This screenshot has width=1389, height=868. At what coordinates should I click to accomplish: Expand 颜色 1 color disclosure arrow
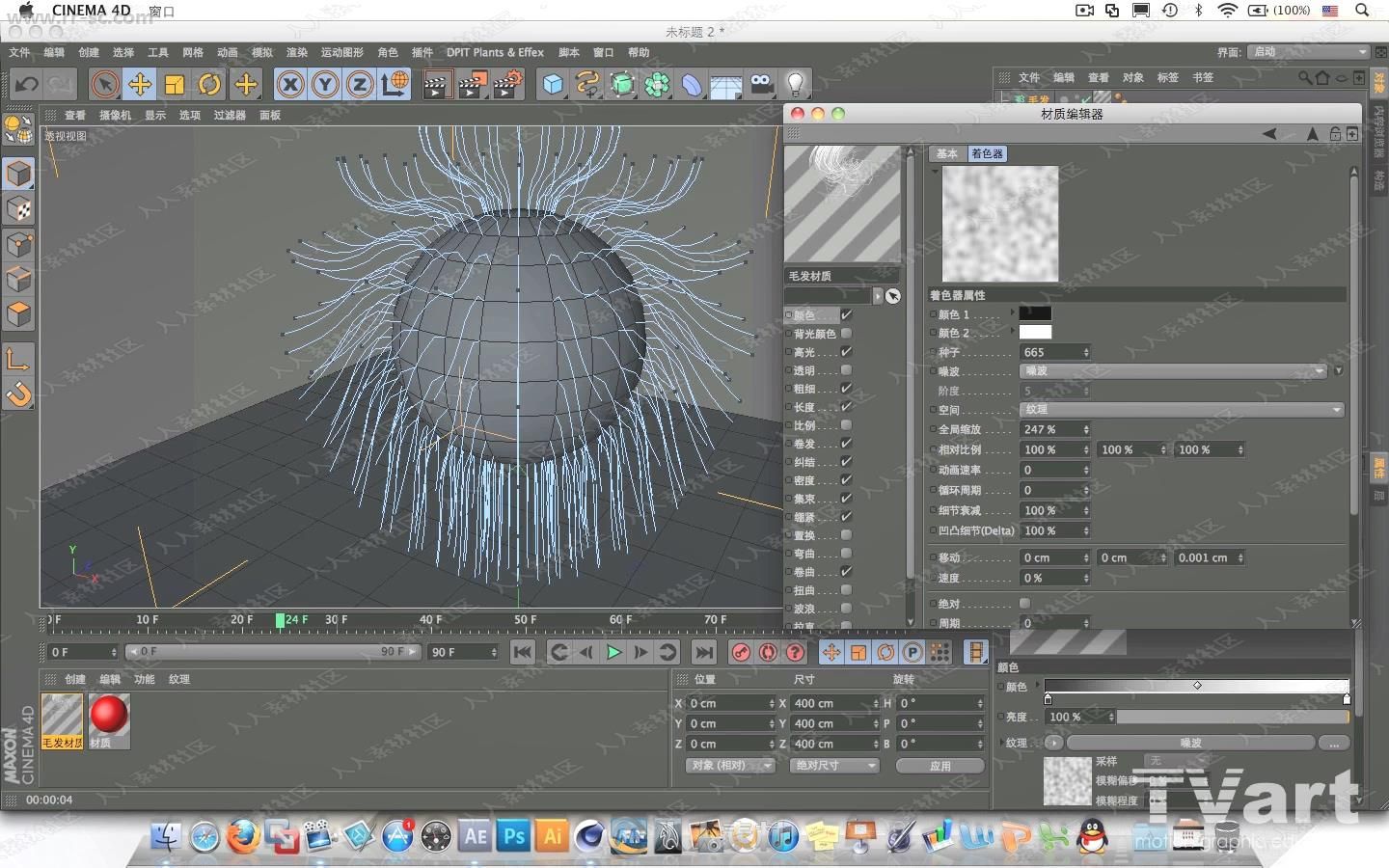tap(1013, 313)
